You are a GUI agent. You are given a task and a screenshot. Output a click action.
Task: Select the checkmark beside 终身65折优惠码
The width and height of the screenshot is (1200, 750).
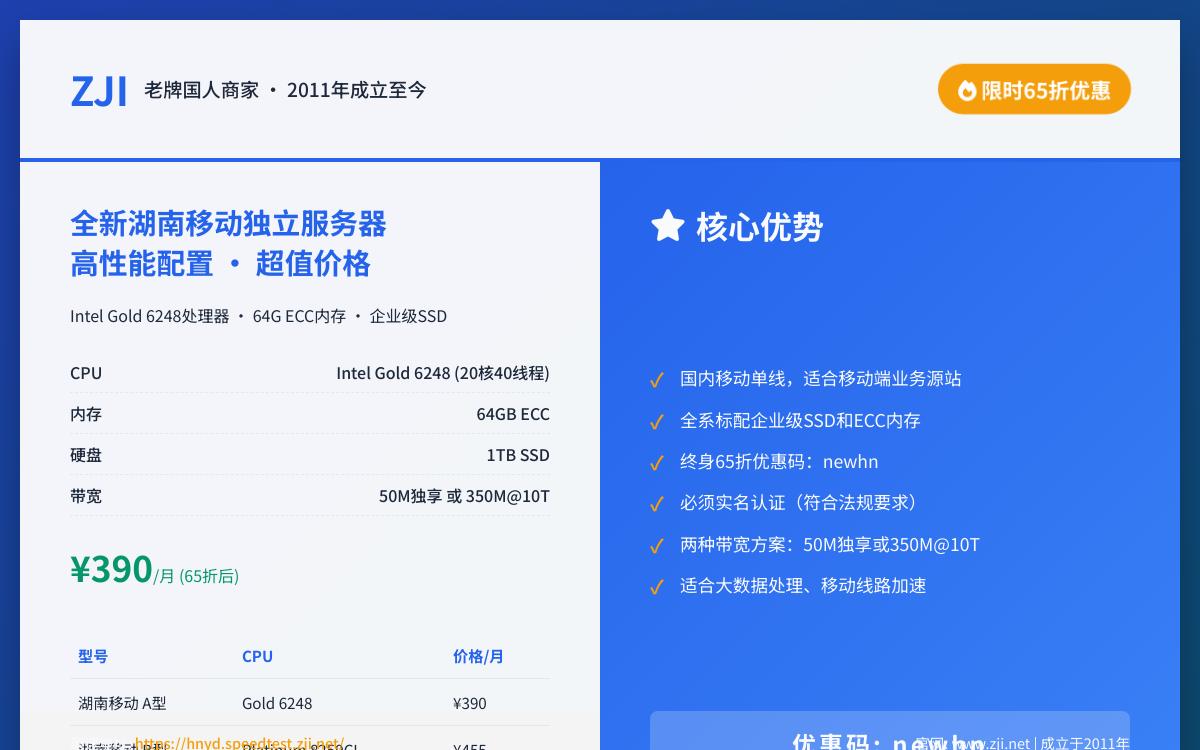click(x=657, y=463)
